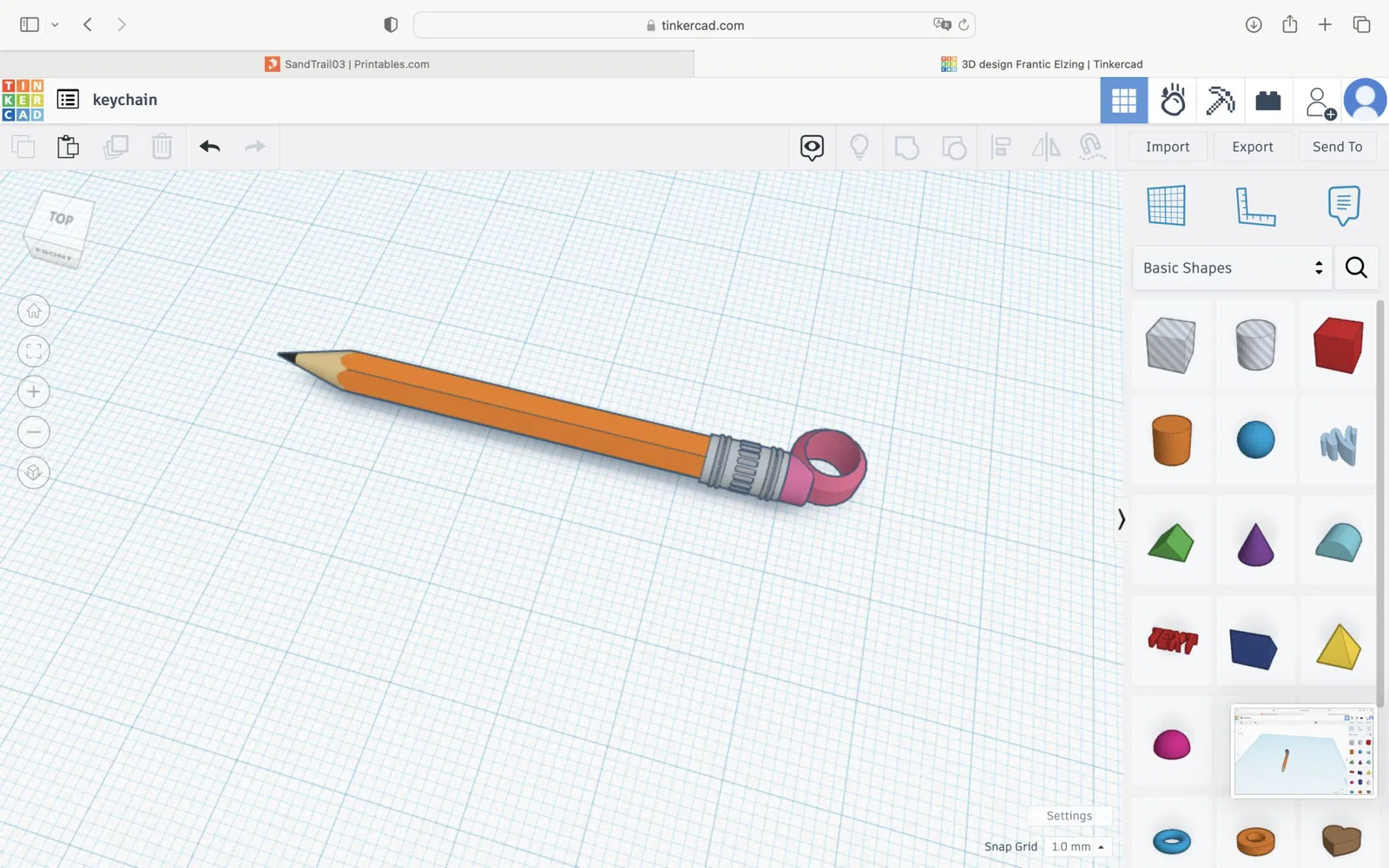
Task: Click the Import button
Action: (1168, 147)
